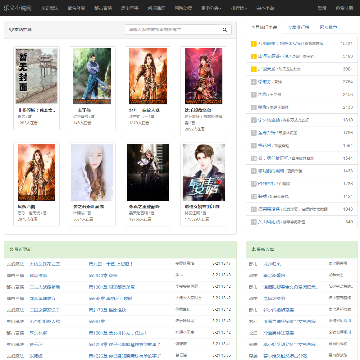Open the first navigation item after the logo
This screenshot has width=360, height=360.
coord(49,8)
